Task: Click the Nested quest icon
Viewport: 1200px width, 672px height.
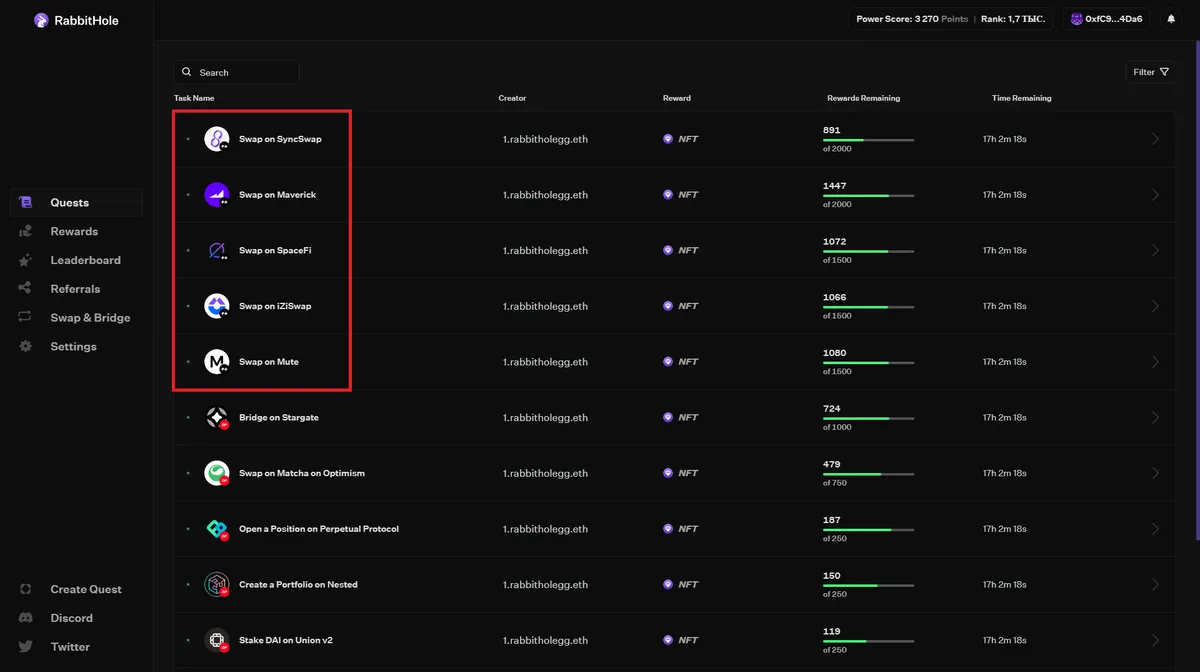Action: point(217,584)
